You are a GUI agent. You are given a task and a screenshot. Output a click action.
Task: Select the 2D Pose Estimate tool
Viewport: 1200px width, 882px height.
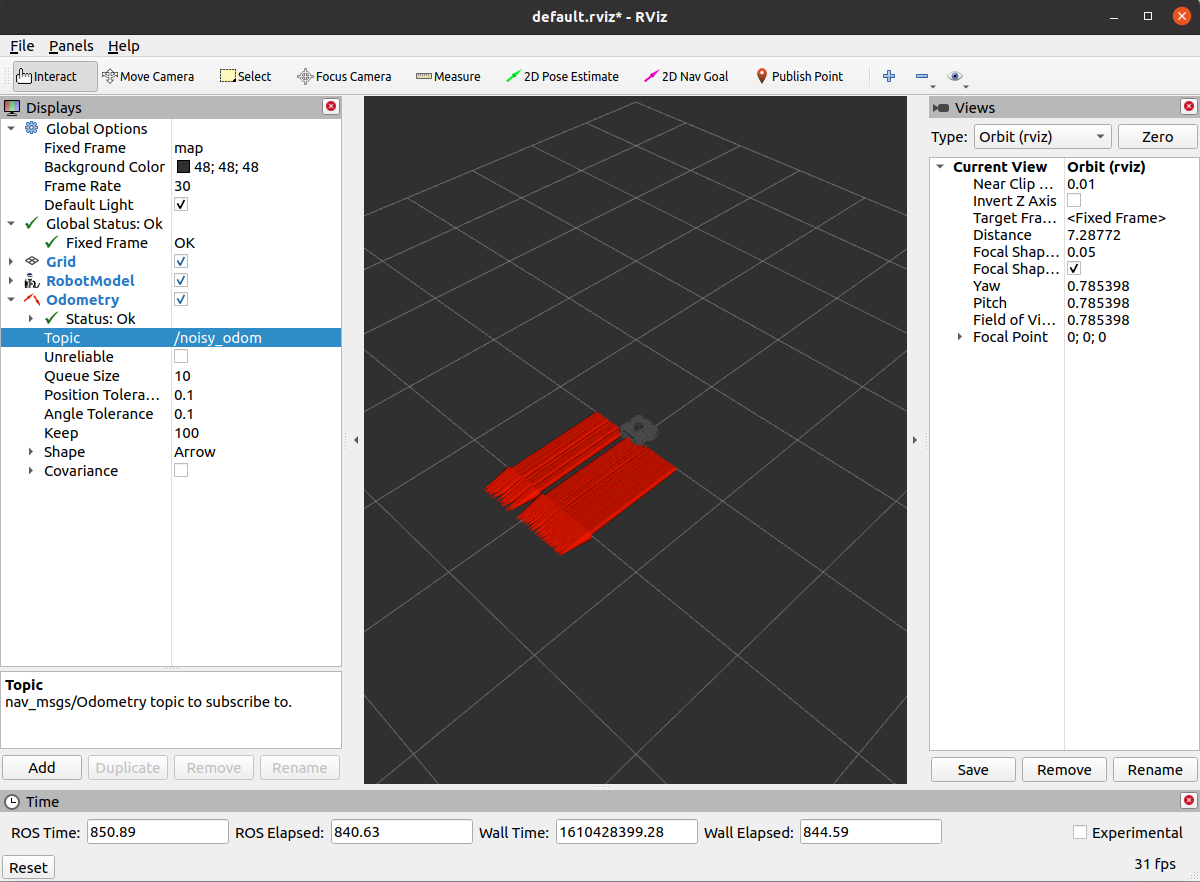[562, 76]
